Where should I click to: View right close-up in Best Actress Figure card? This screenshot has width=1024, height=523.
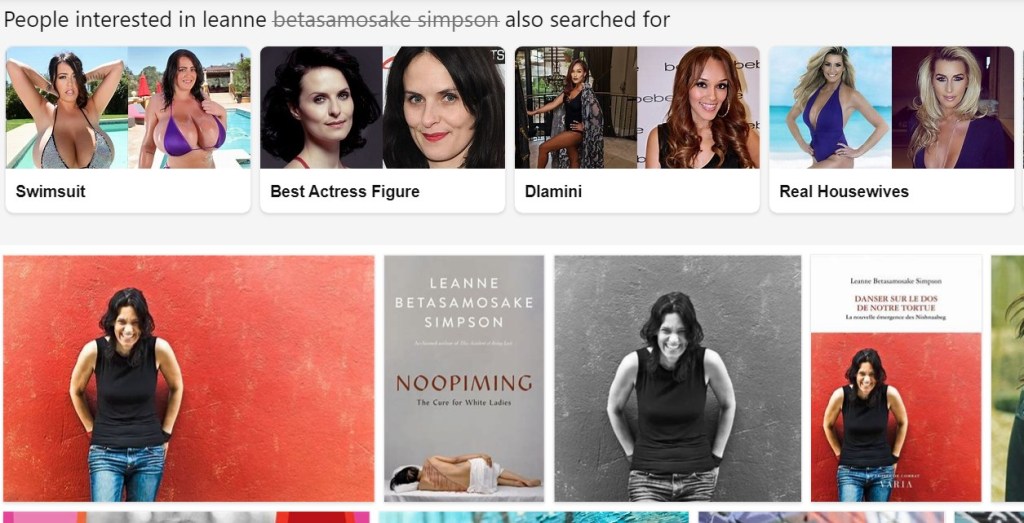444,107
